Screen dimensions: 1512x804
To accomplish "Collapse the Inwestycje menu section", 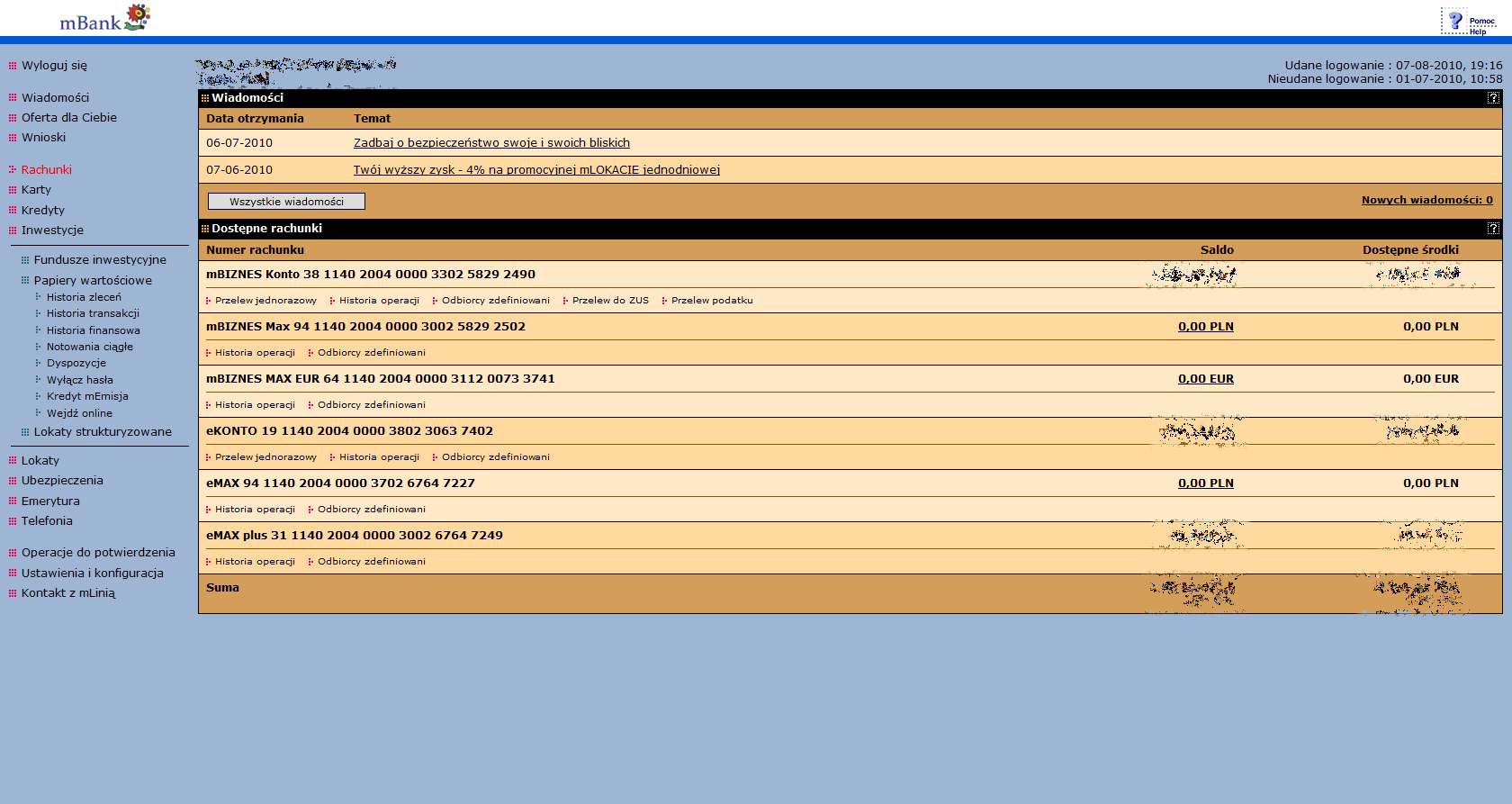I will pos(52,230).
